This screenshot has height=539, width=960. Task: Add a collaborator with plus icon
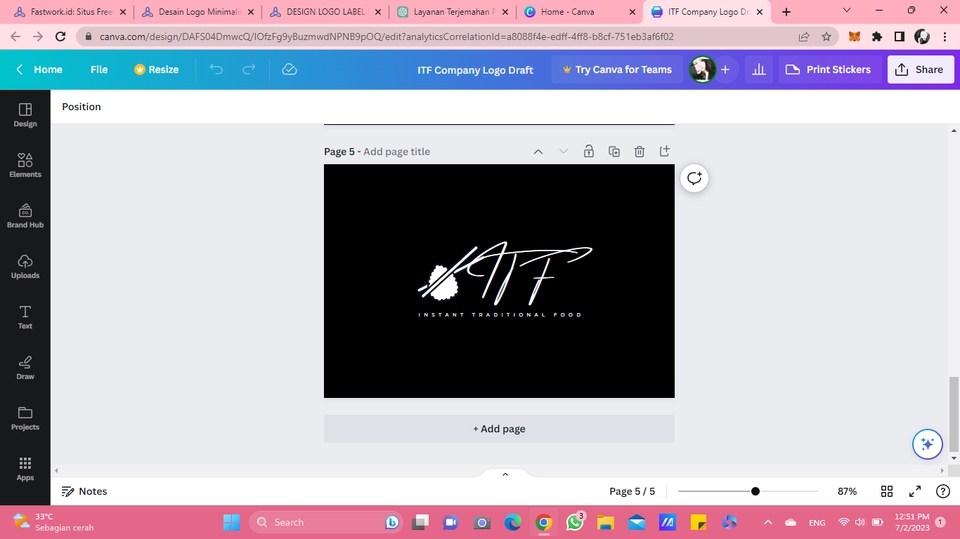click(x=725, y=69)
